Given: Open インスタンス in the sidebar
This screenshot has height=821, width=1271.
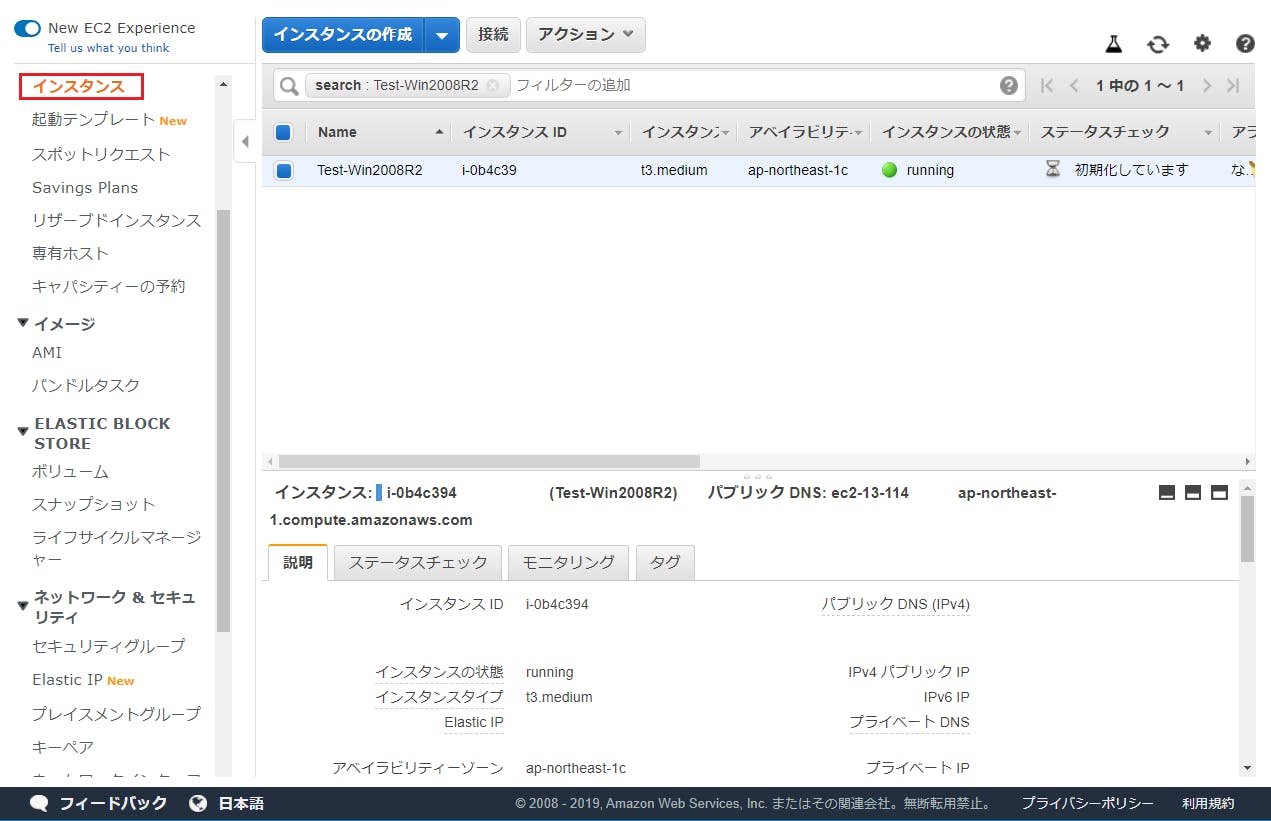Looking at the screenshot, I should point(79,86).
